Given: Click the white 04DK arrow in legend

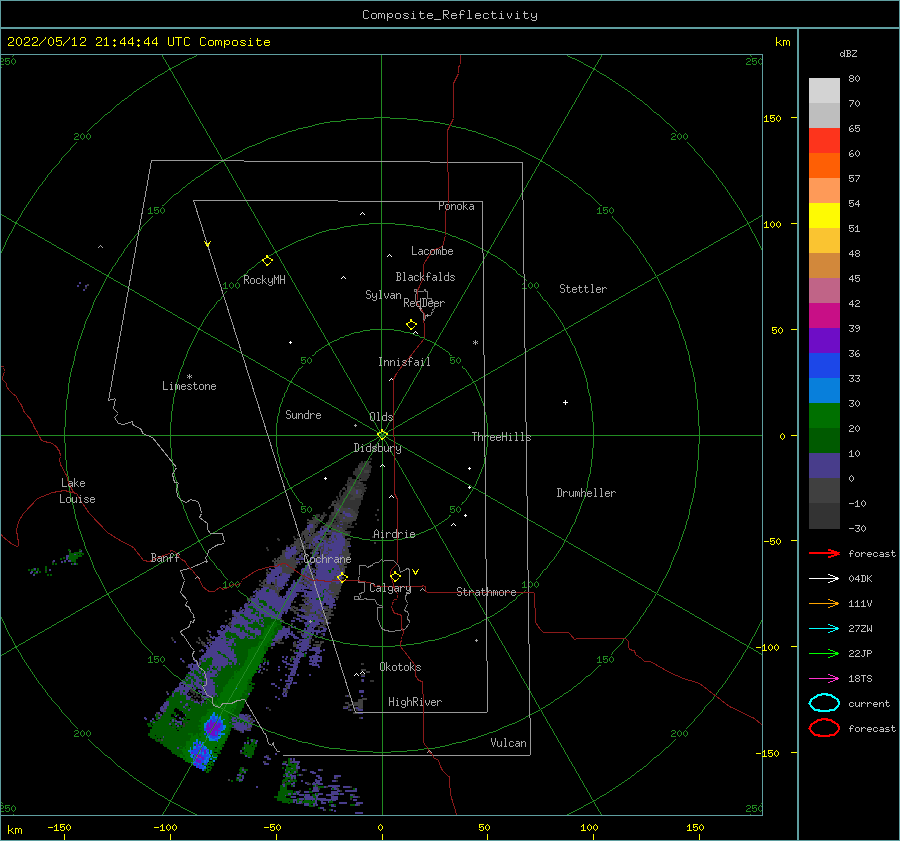Looking at the screenshot, I should tap(824, 578).
